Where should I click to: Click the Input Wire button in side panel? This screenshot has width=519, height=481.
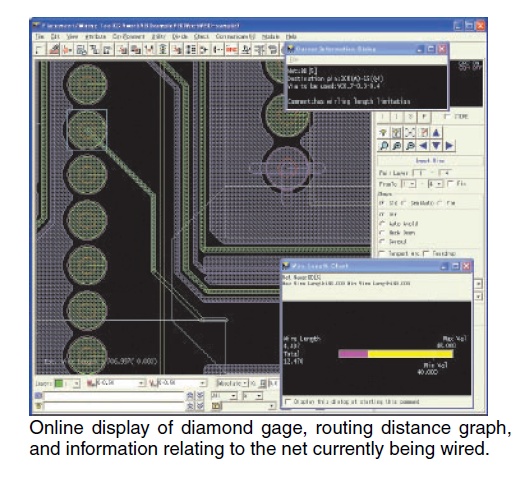click(x=430, y=161)
